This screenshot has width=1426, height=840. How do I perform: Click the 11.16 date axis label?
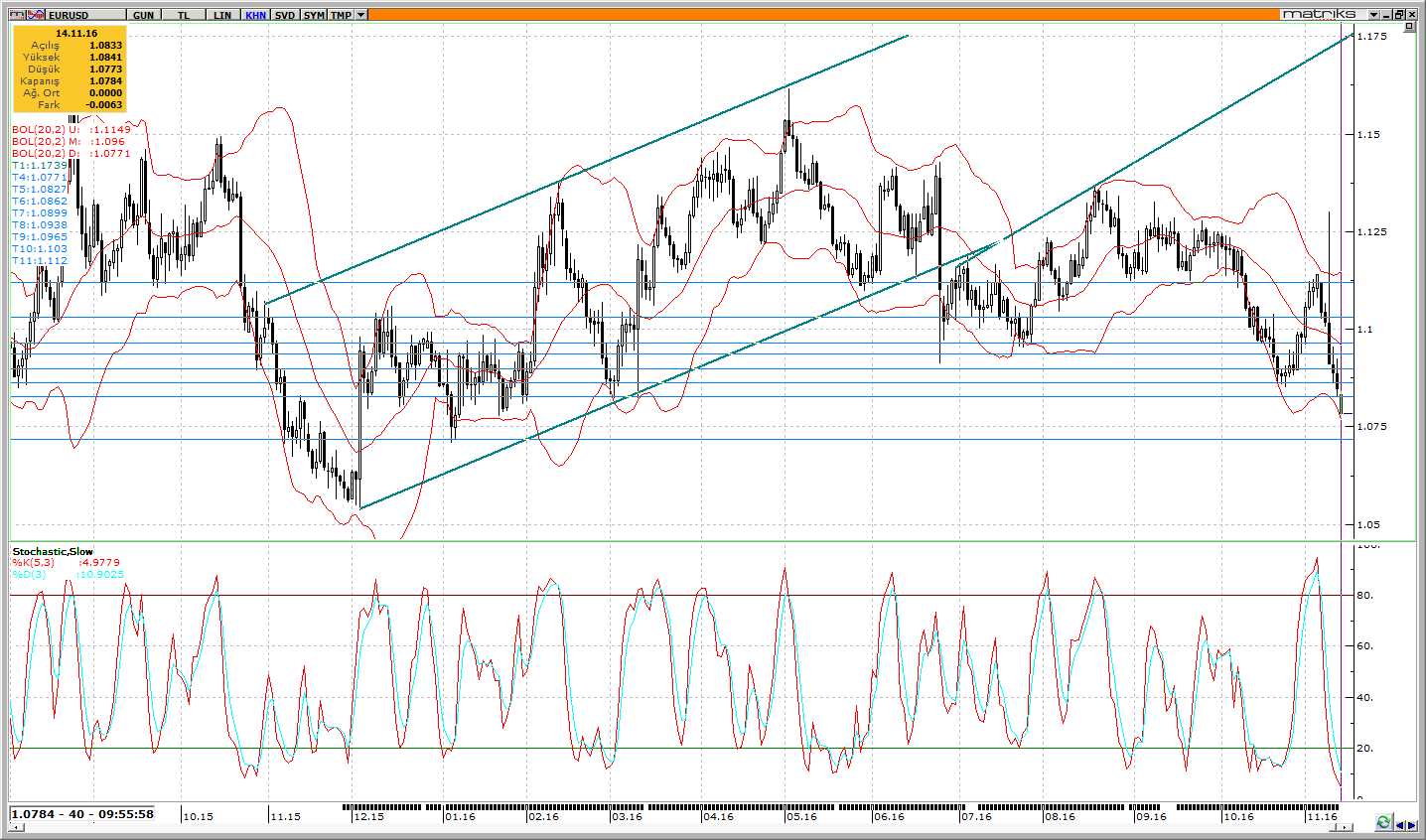coord(1323,817)
